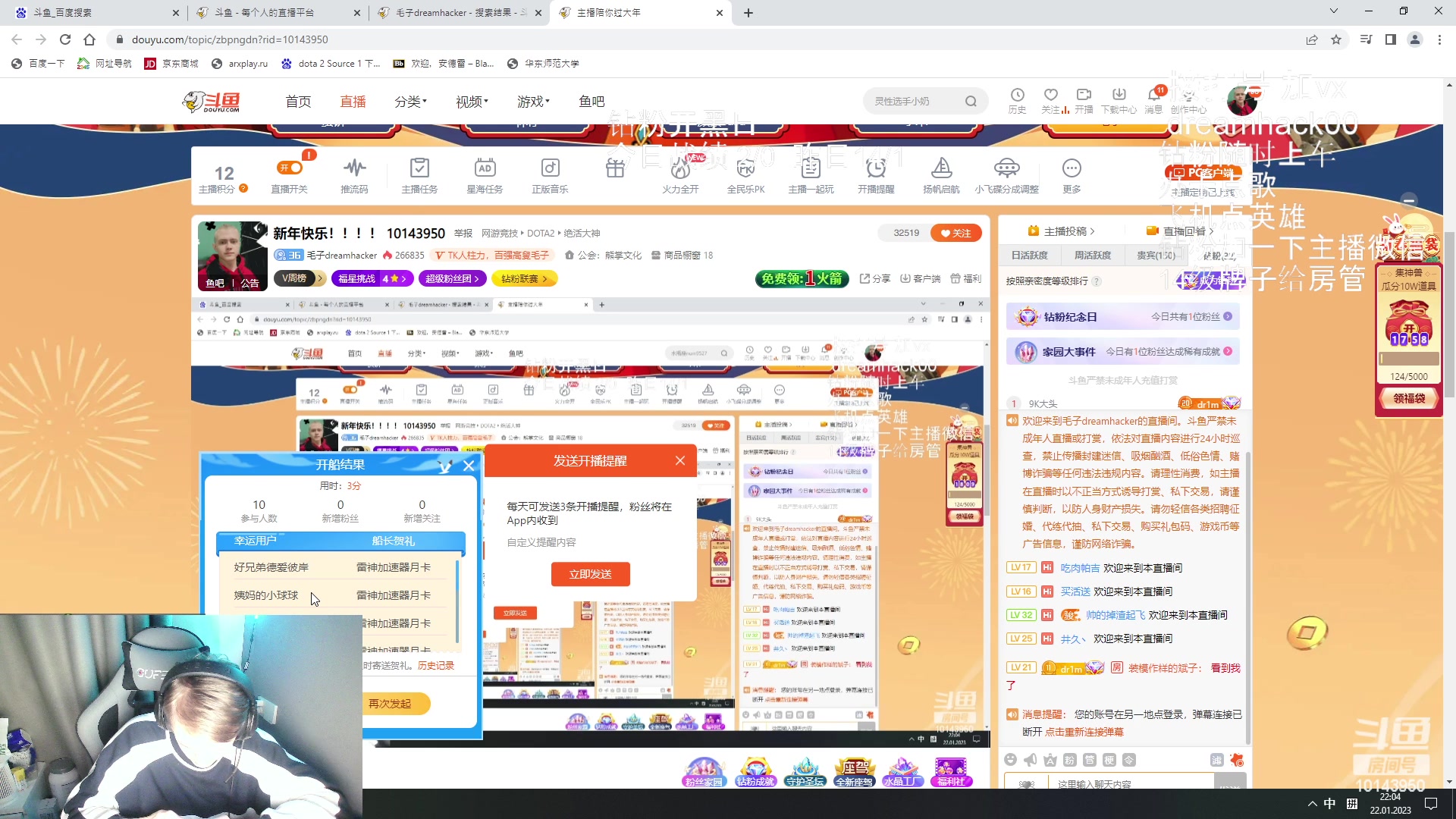The image size is (1456, 819).
Task: Open the 钻粉联赛 diamond fan league badge
Action: tap(524, 279)
